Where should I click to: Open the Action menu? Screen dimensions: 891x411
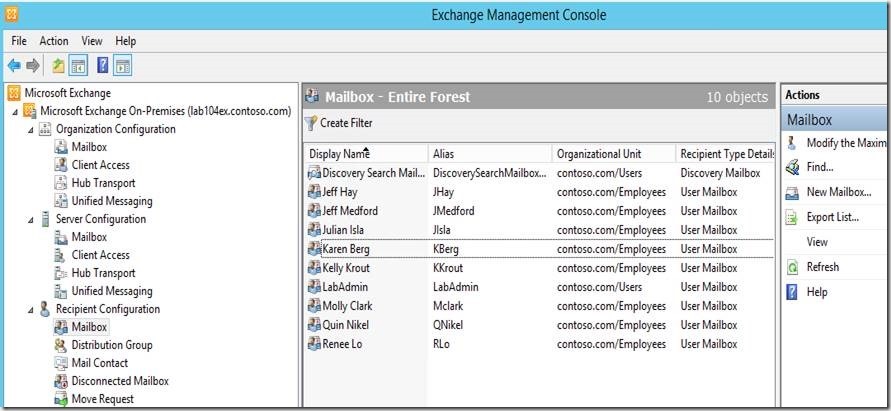pyautogui.click(x=54, y=41)
